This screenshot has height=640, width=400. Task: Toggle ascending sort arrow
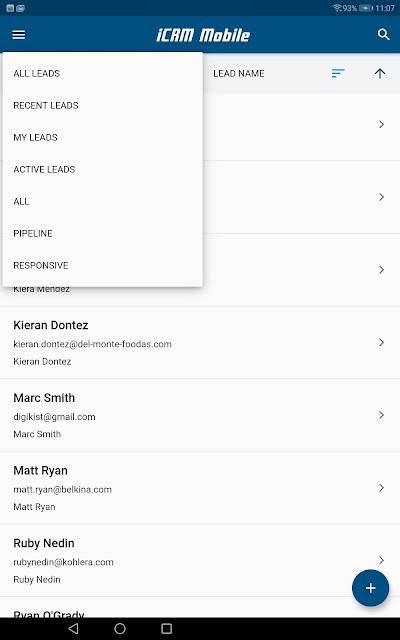click(380, 73)
